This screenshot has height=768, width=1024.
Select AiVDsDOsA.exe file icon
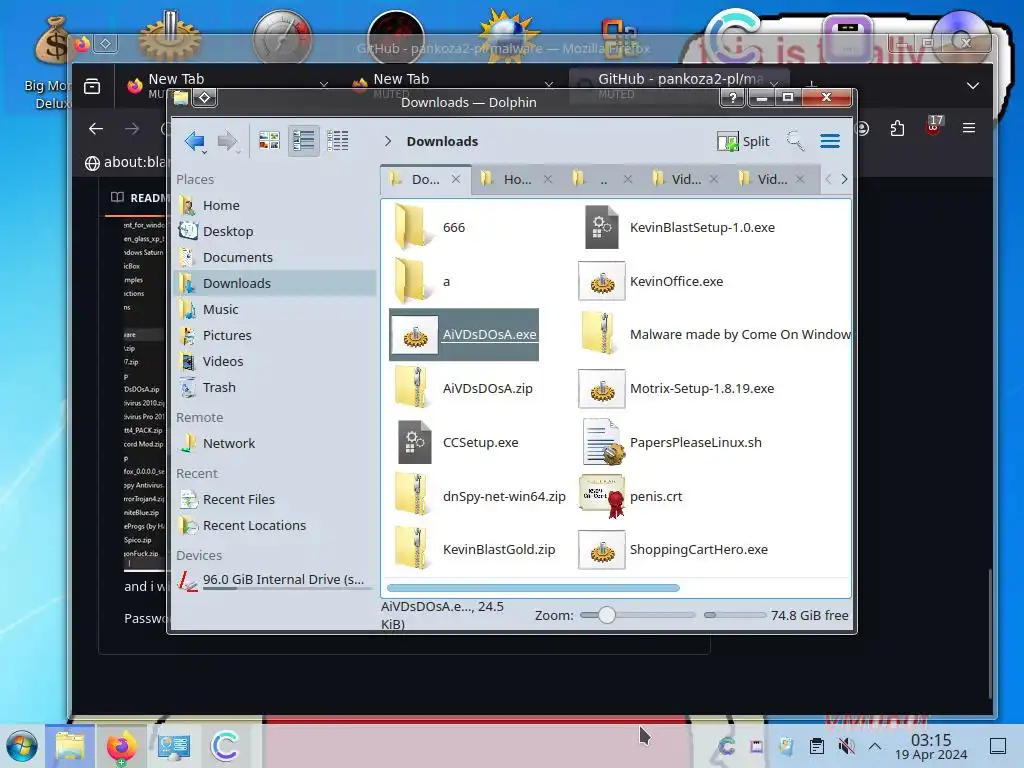click(415, 335)
